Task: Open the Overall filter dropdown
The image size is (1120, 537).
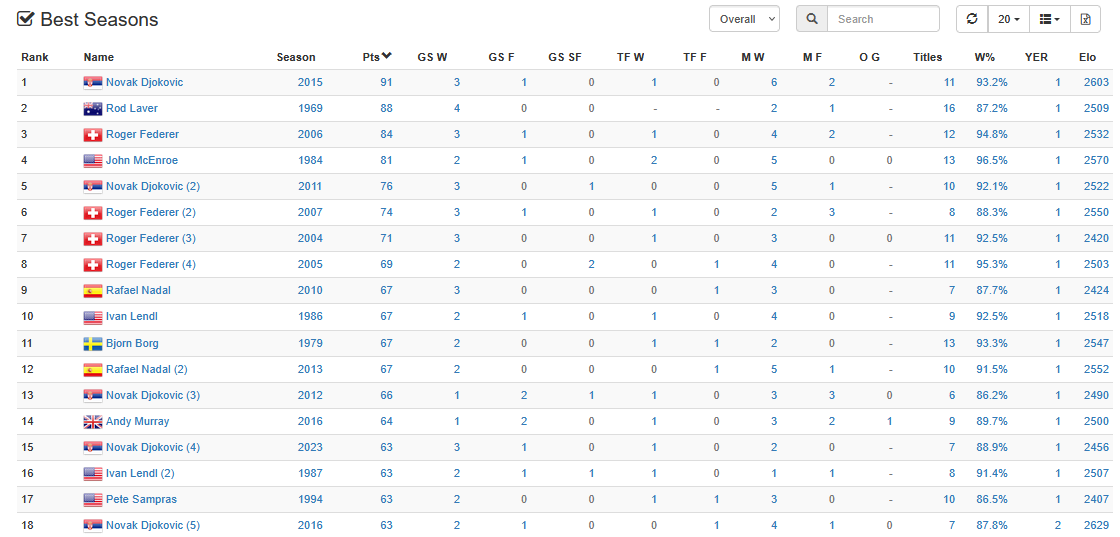Action: [x=744, y=19]
